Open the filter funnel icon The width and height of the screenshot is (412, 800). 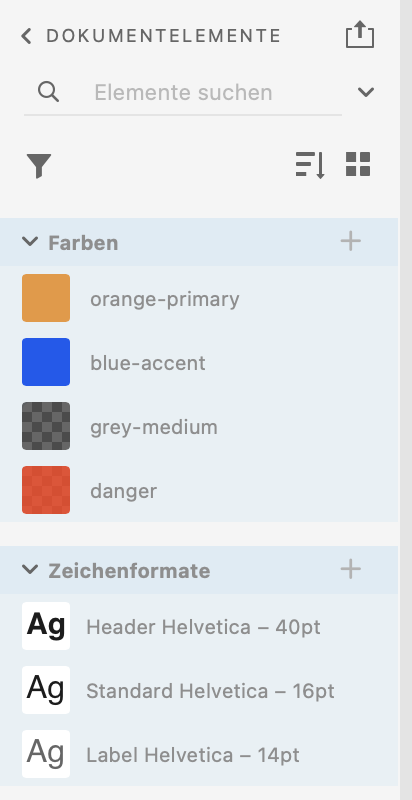39,166
